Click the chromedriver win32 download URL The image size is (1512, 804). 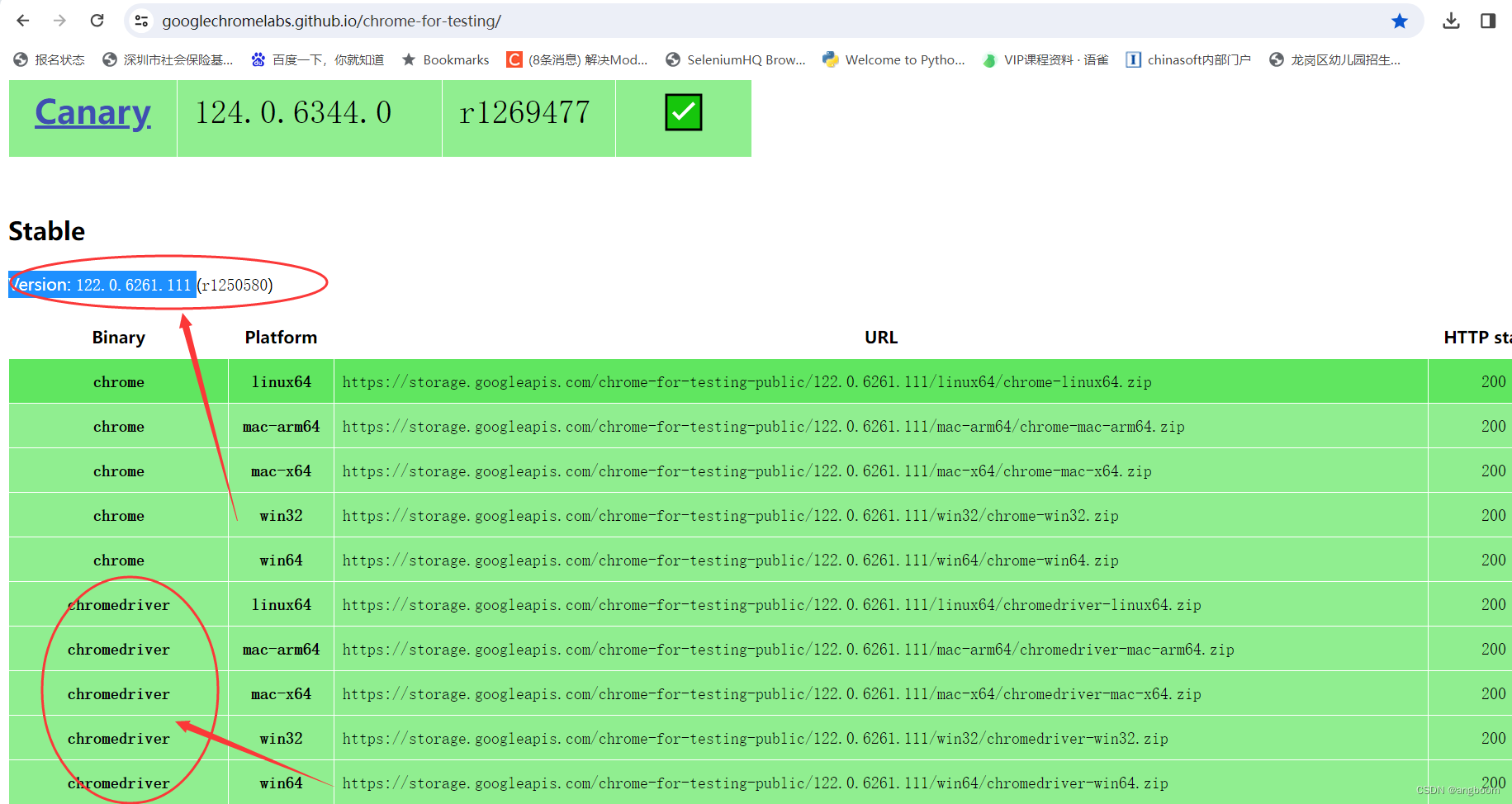tap(756, 739)
